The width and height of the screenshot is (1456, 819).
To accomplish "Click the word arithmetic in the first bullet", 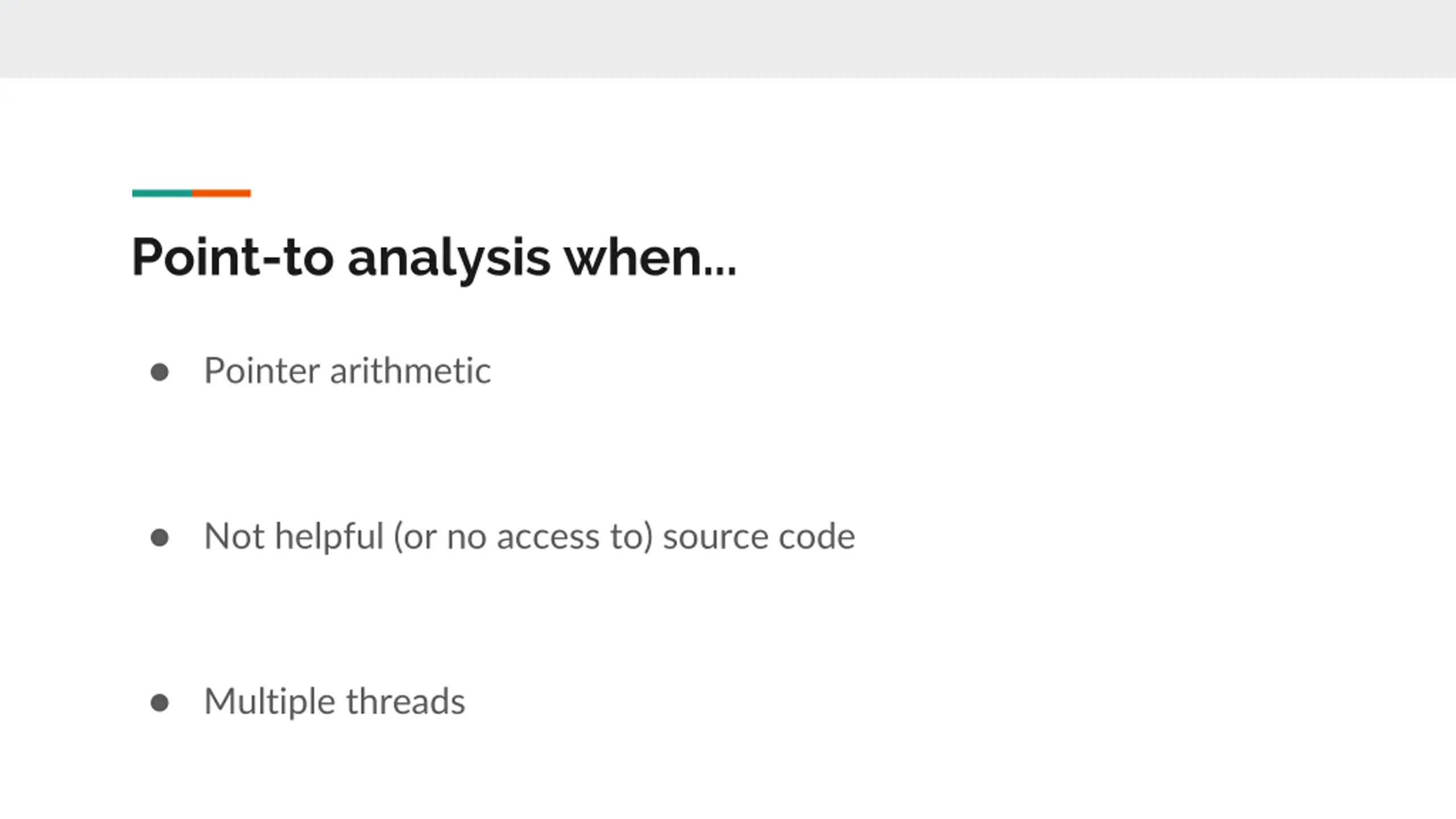I will pyautogui.click(x=411, y=371).
